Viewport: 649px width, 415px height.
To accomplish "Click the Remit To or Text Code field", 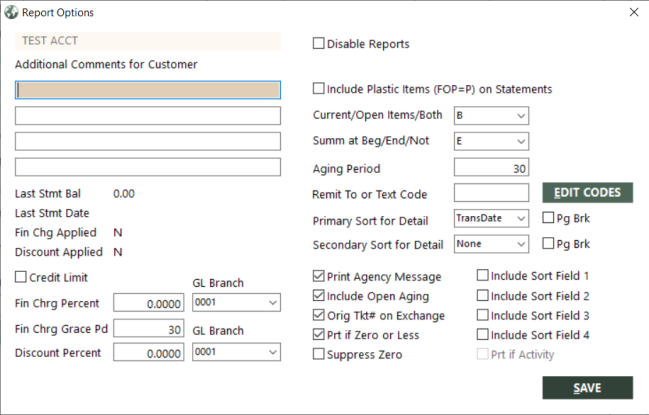I will [x=491, y=193].
